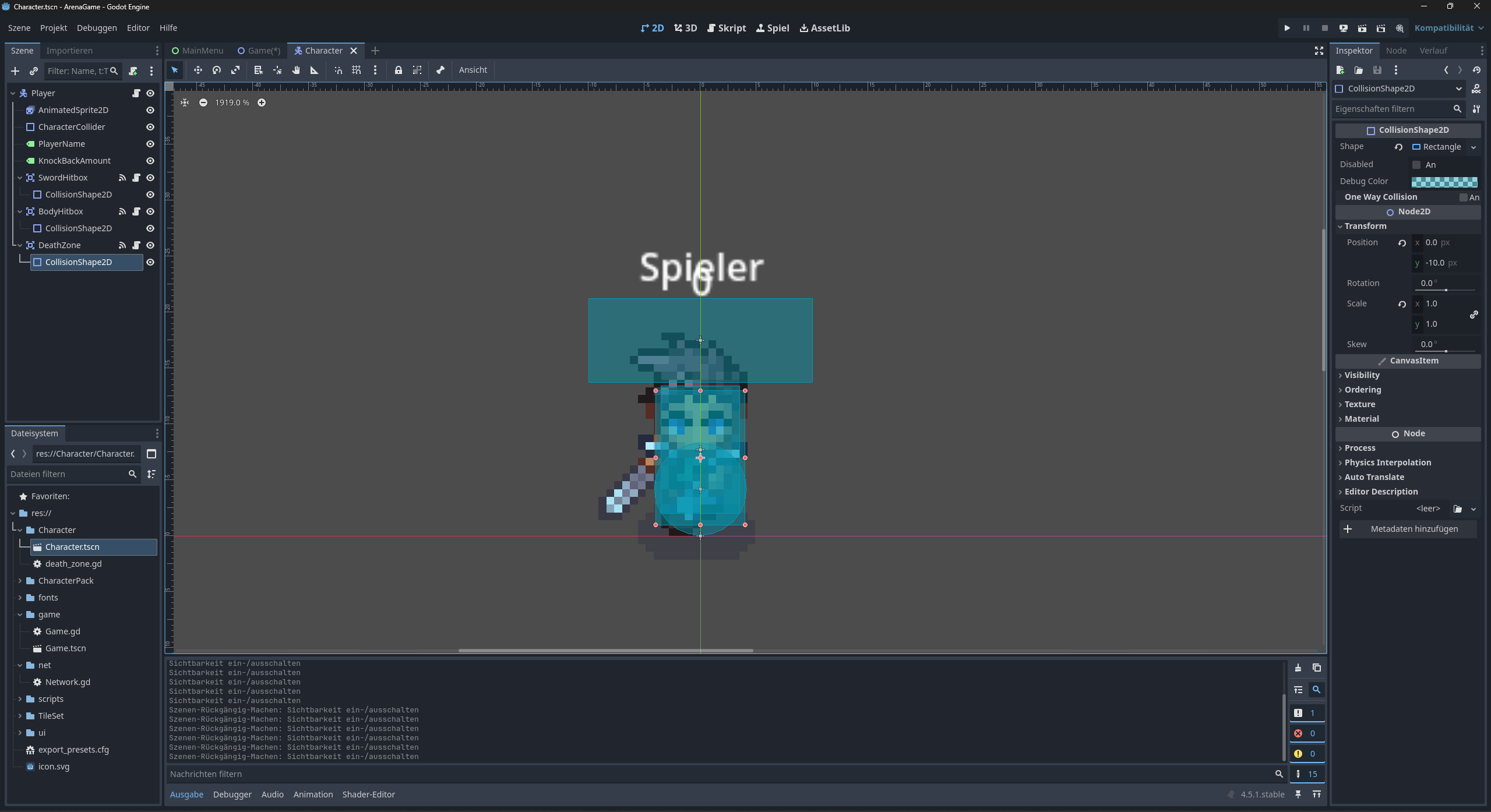Expand the Visibility section in inspector
This screenshot has height=812, width=1491.
pyautogui.click(x=1362, y=375)
